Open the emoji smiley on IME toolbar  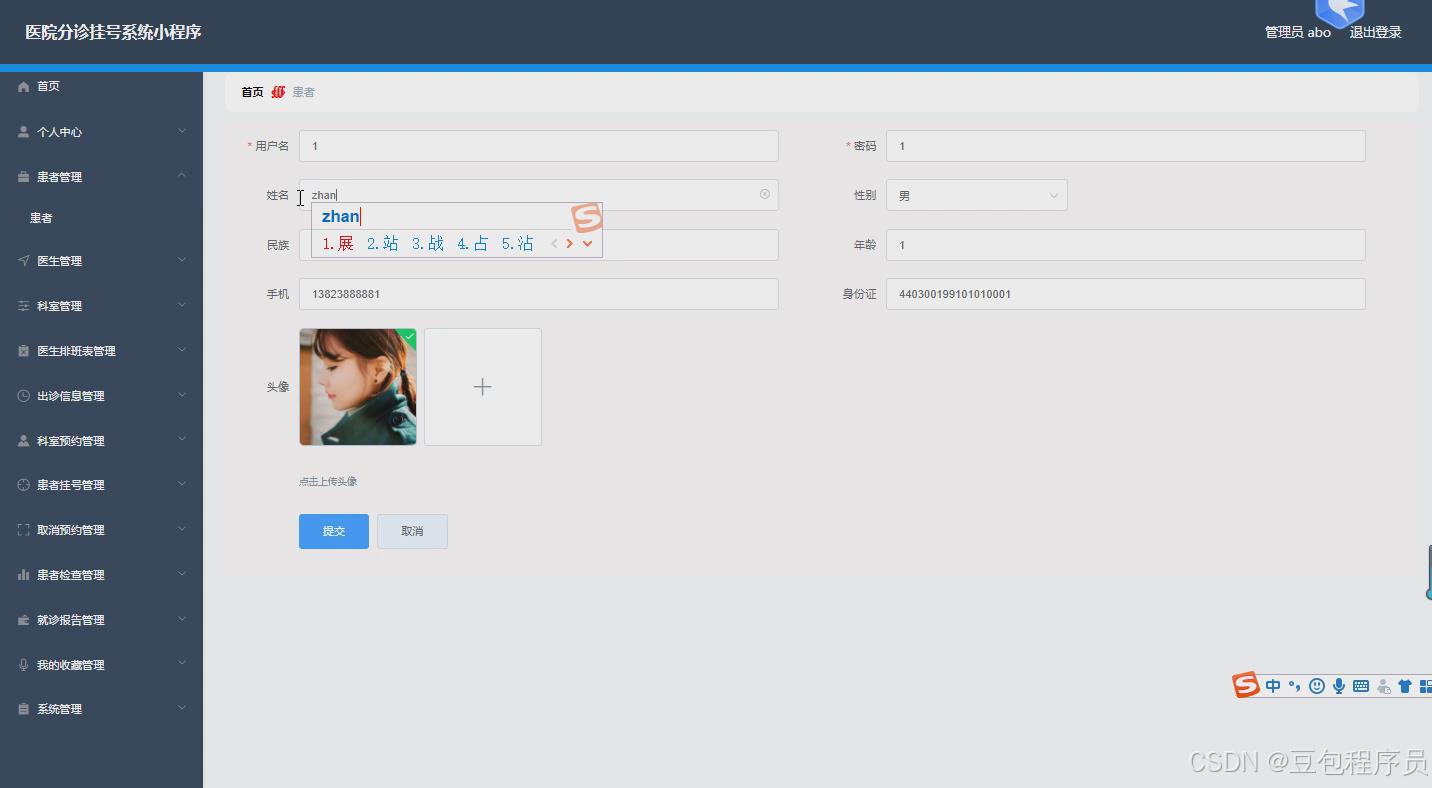point(1317,686)
